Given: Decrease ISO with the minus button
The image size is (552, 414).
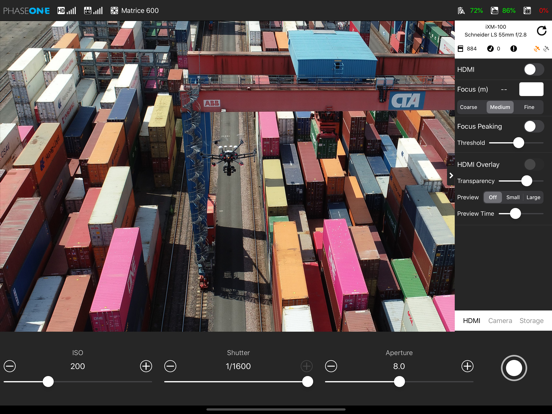Looking at the screenshot, I should coord(10,366).
